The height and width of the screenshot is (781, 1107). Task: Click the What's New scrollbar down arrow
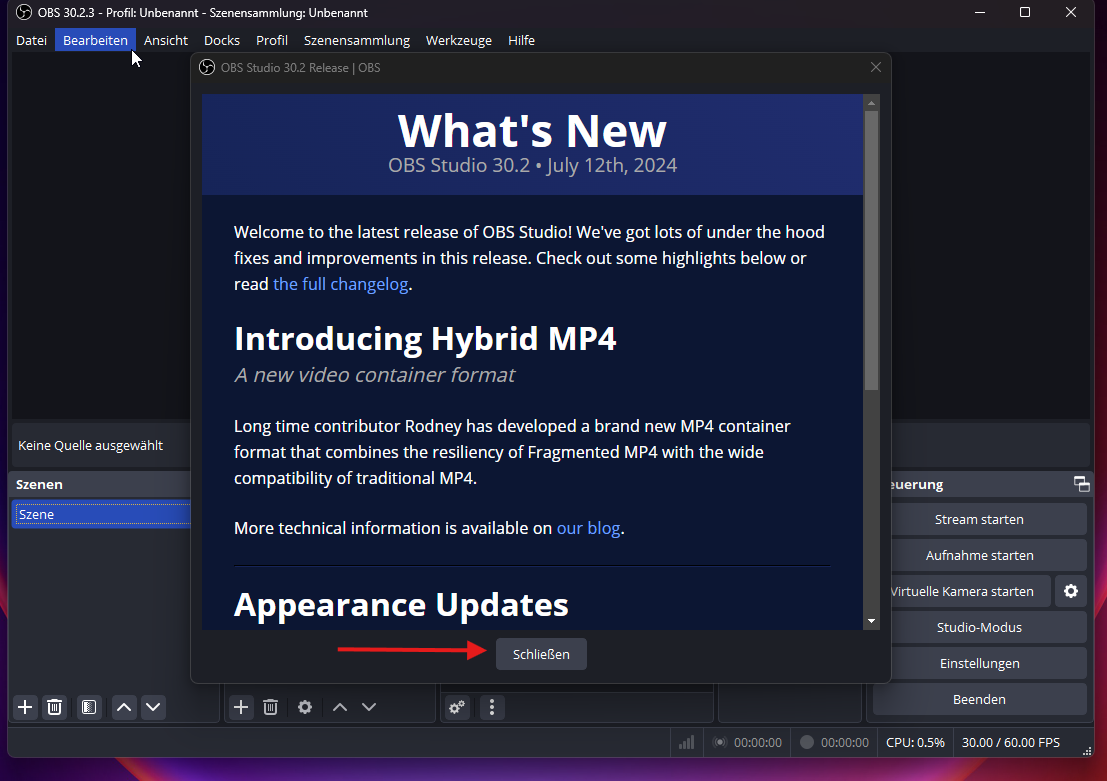871,621
